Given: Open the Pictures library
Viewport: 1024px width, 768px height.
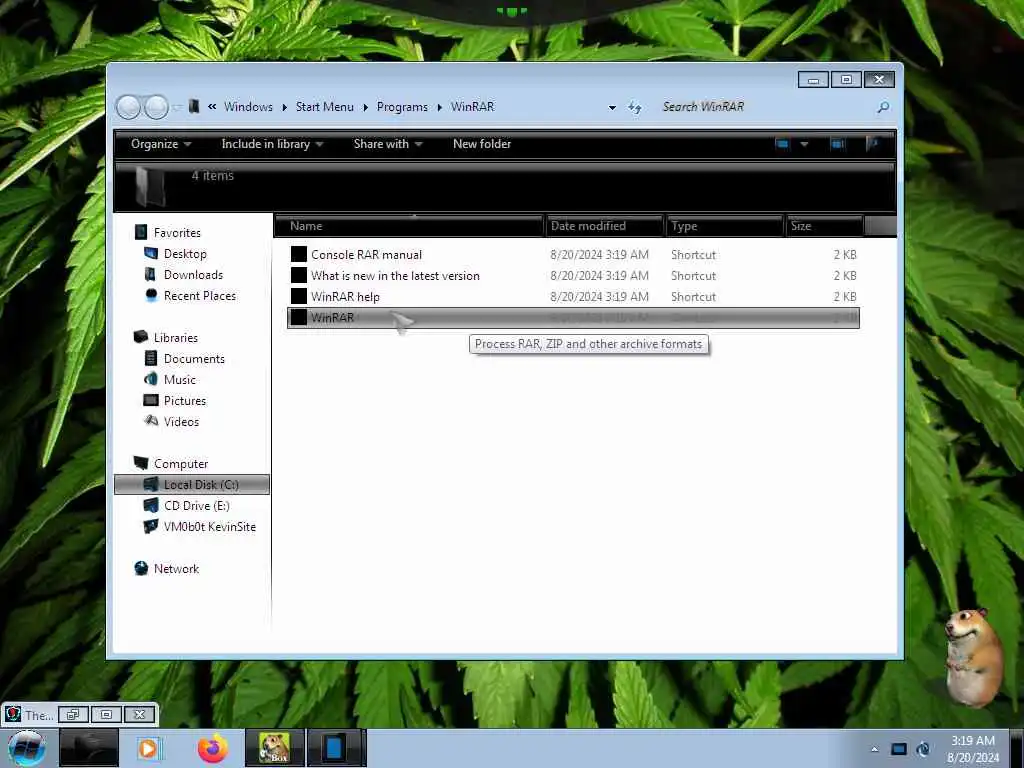Looking at the screenshot, I should click(x=185, y=400).
